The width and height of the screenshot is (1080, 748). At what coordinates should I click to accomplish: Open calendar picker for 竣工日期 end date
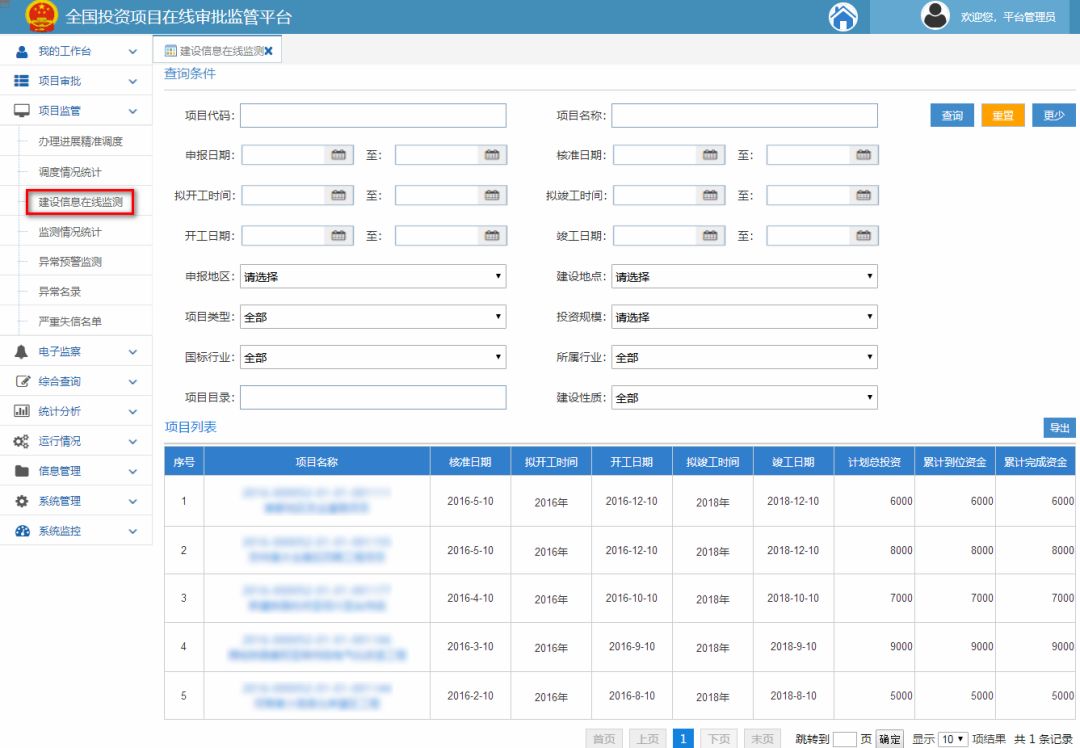[x=863, y=236]
